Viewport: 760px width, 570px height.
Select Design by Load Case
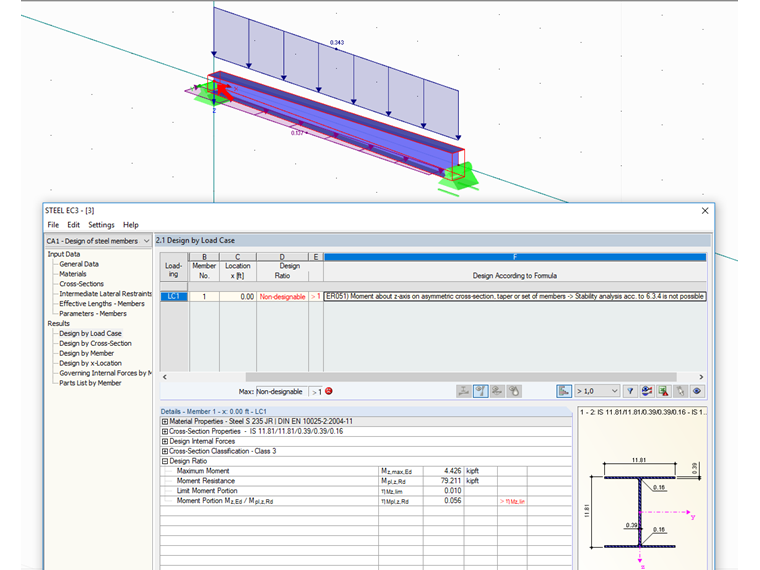point(90,333)
